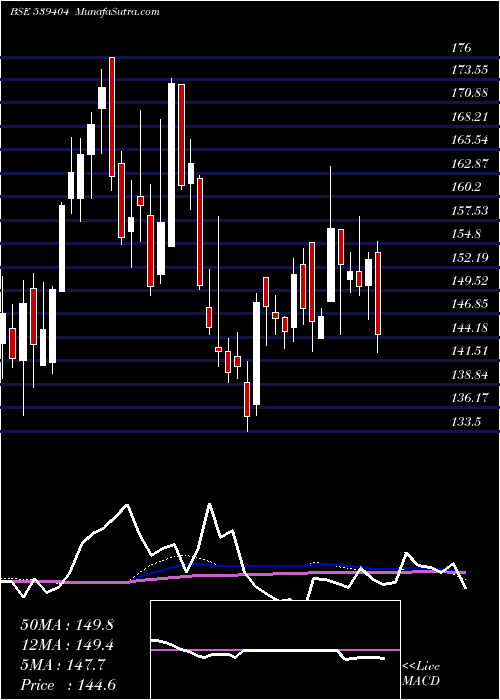Click the 136.17 price level value

pos(469,397)
